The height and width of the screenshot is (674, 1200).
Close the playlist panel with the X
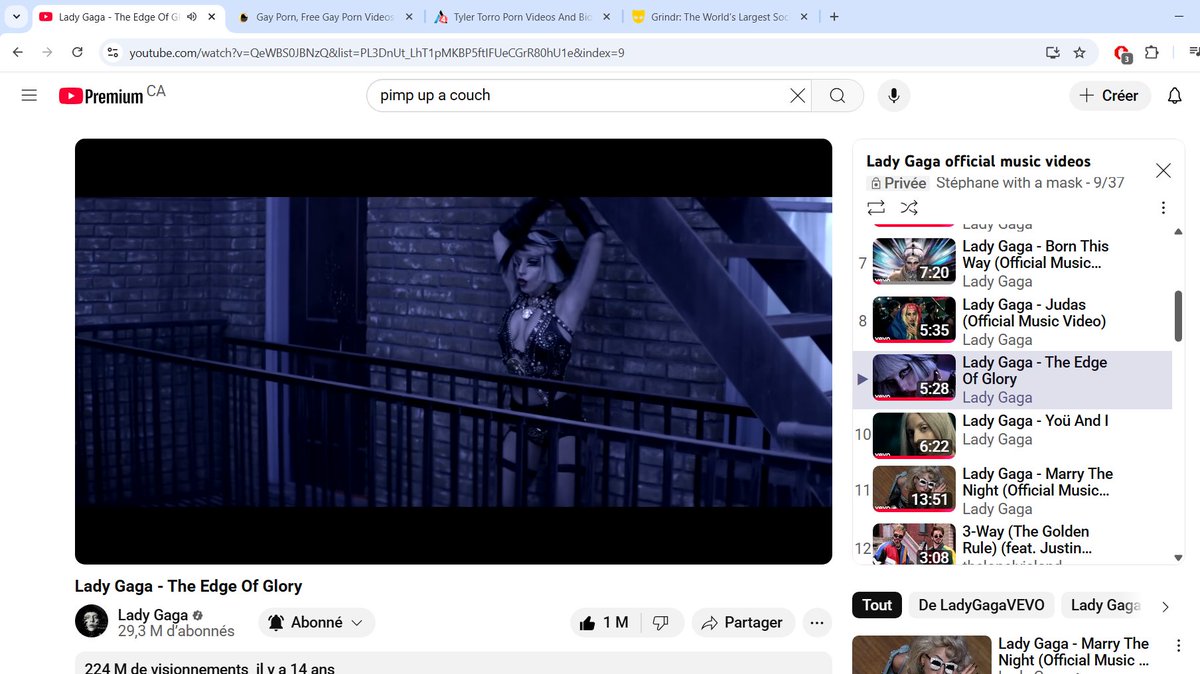(1163, 171)
